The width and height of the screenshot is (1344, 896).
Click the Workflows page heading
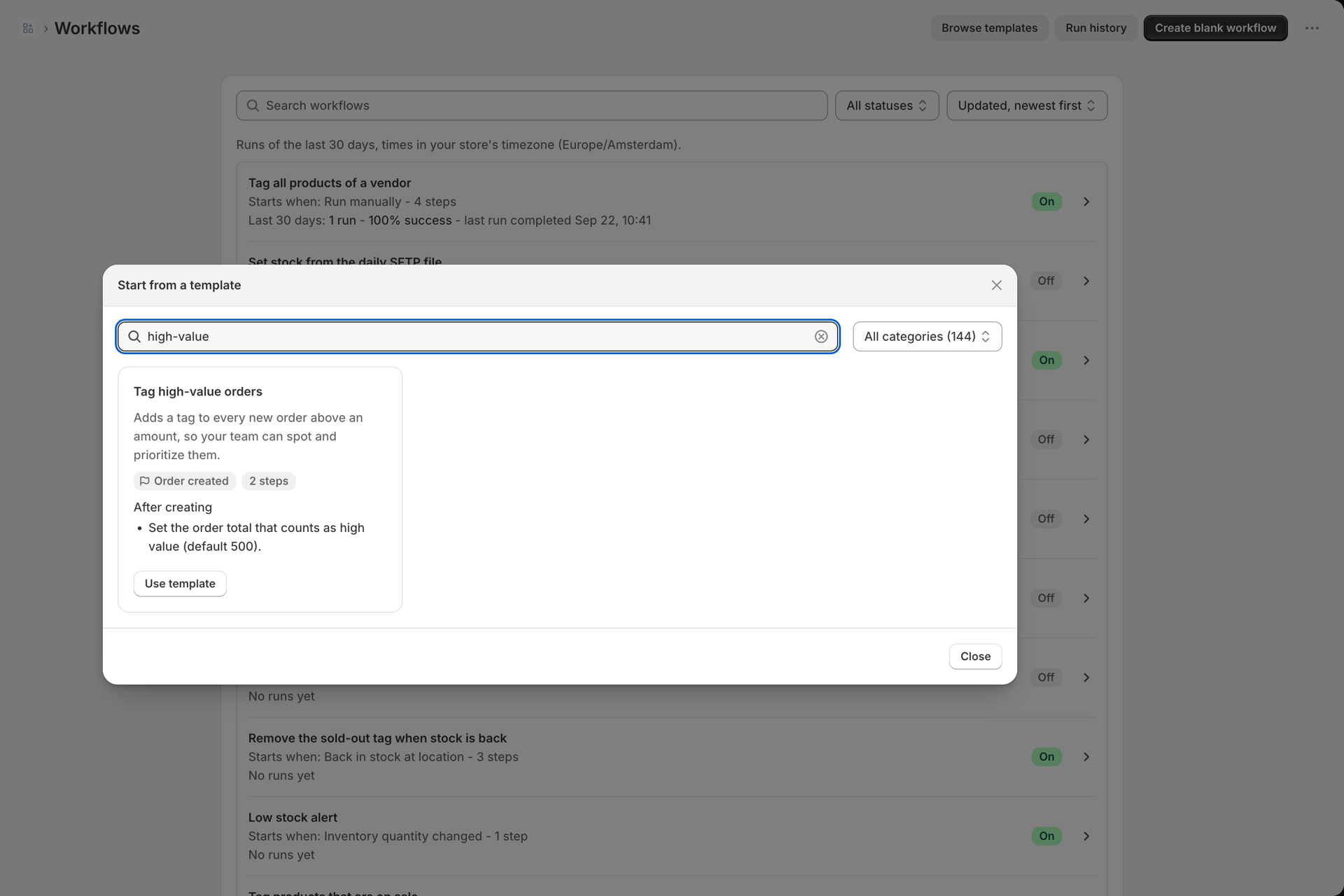pos(97,28)
